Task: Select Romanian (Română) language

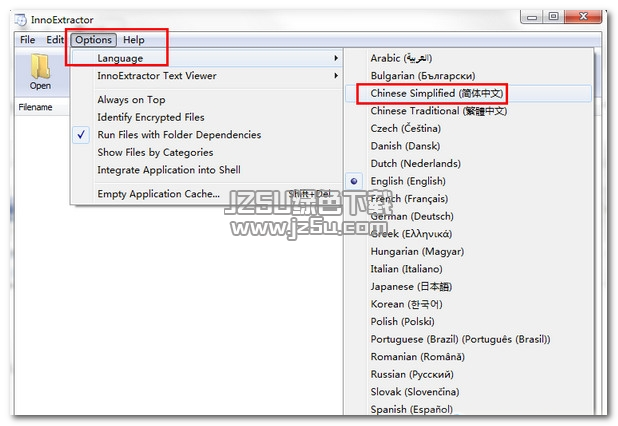Action: (x=468, y=357)
